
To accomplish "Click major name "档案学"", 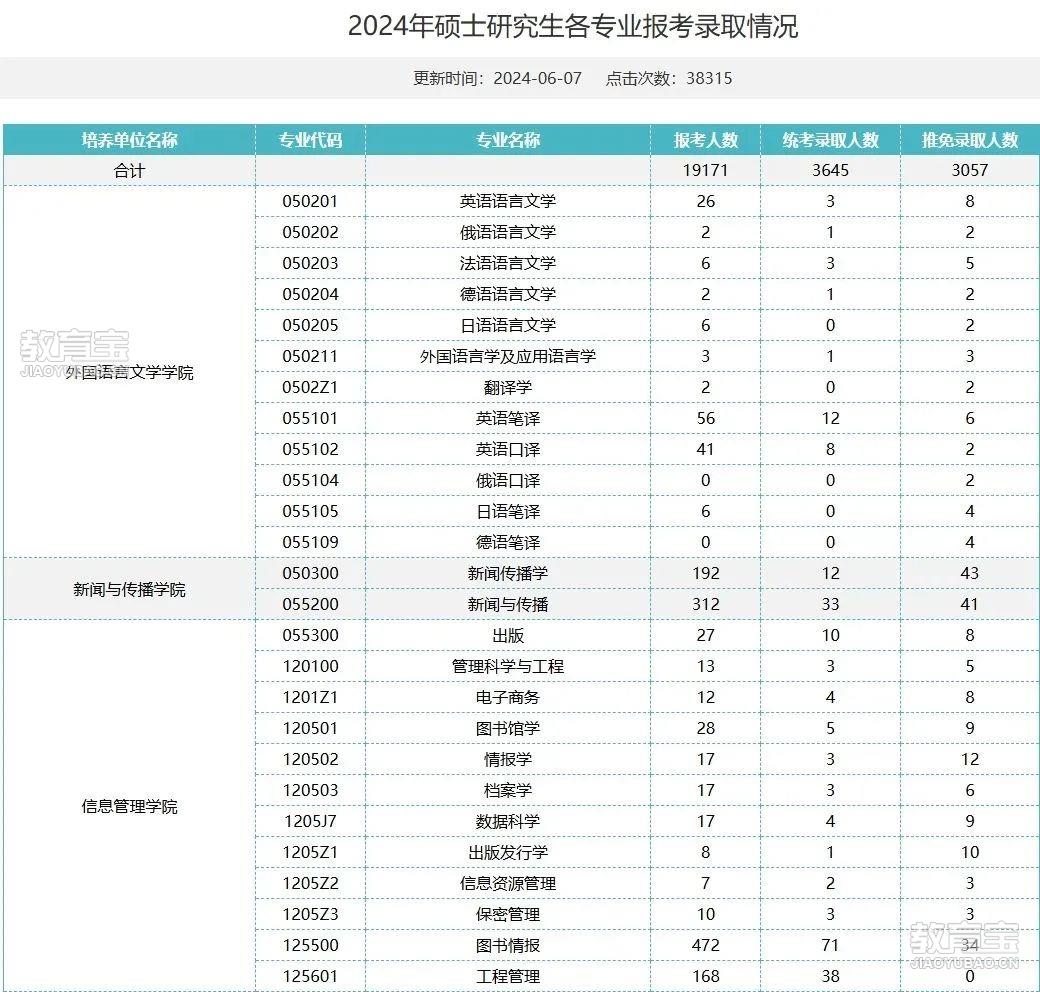I will coord(508,790).
